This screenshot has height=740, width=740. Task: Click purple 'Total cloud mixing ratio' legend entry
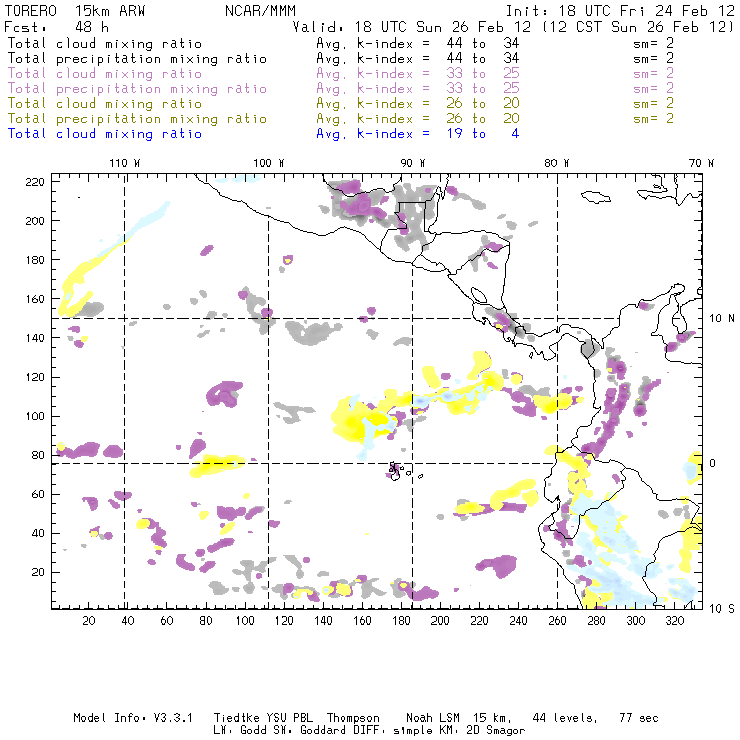[x=105, y=74]
